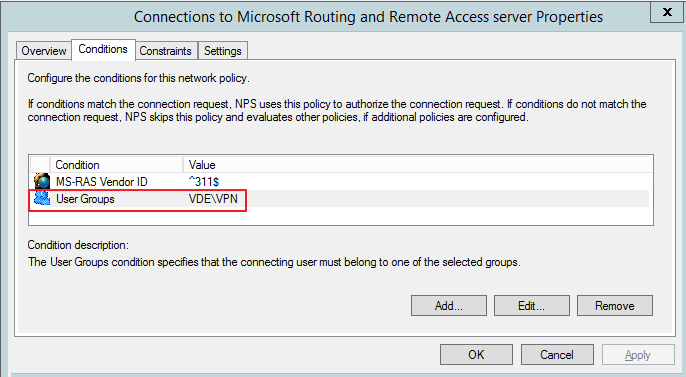Go to the Settings tab
This screenshot has width=686, height=377.
point(223,51)
